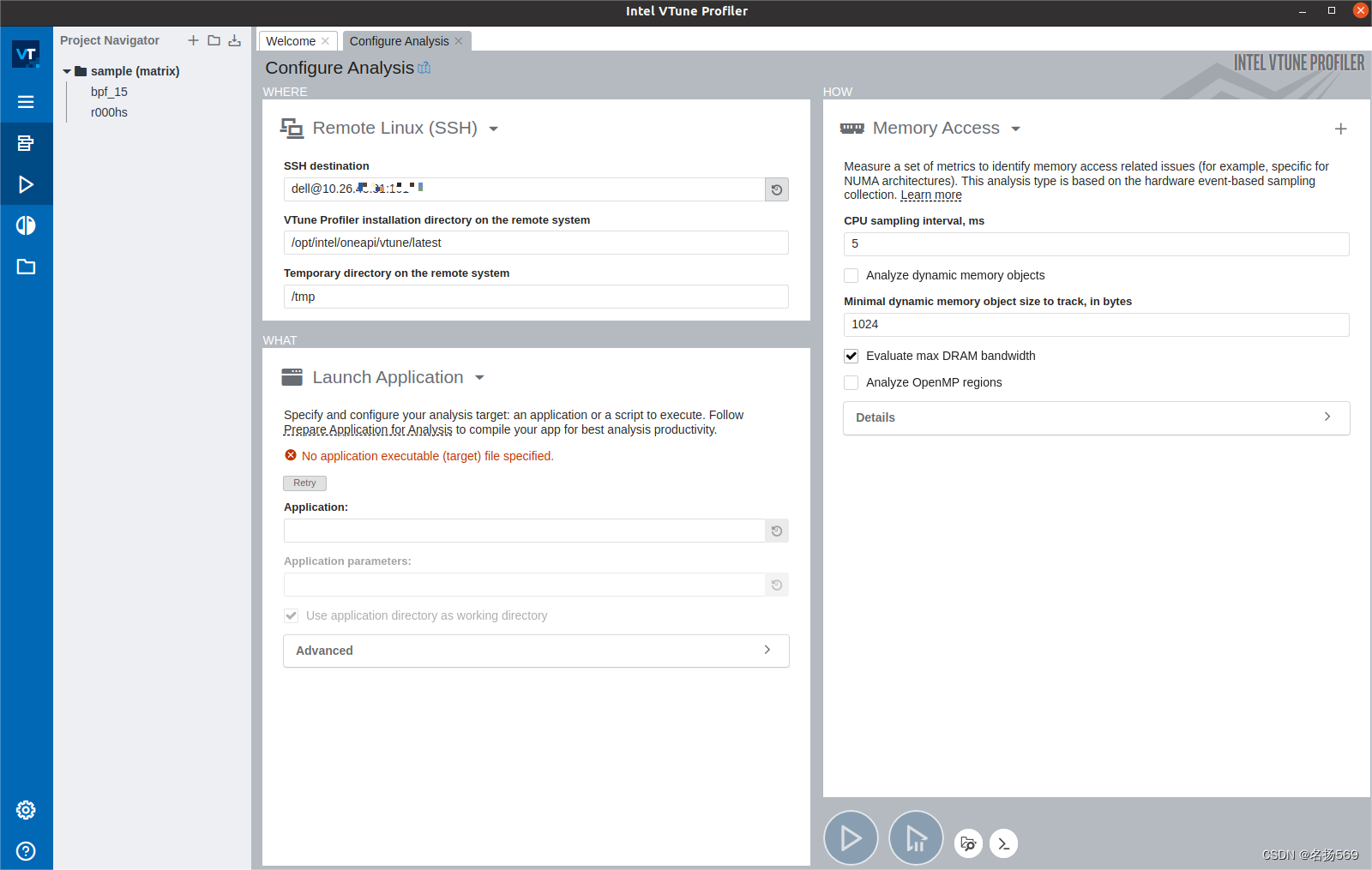Show SSH destination history
Image resolution: width=1372 pixels, height=870 pixels.
777,189
